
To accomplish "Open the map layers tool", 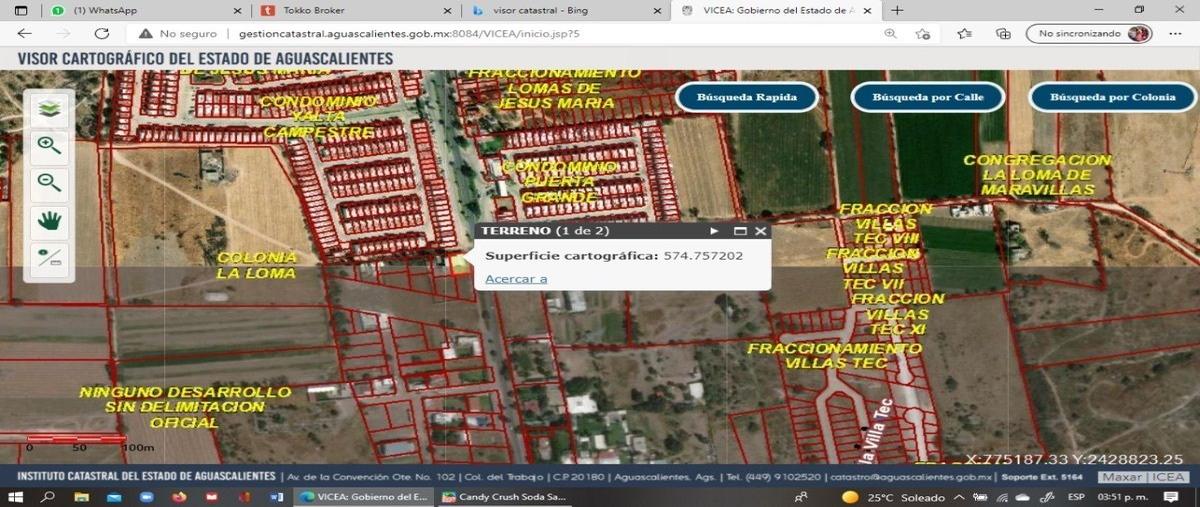I will [49, 109].
